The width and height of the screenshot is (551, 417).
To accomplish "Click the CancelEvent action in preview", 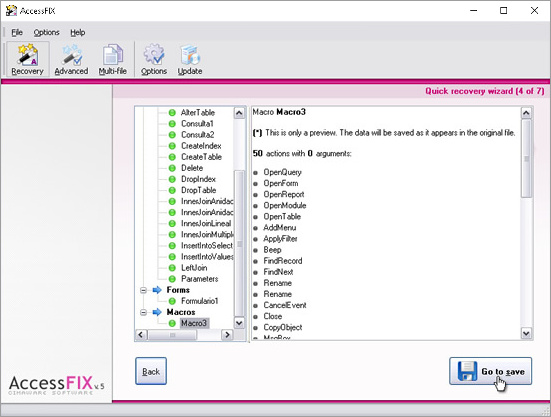I will 285,305.
